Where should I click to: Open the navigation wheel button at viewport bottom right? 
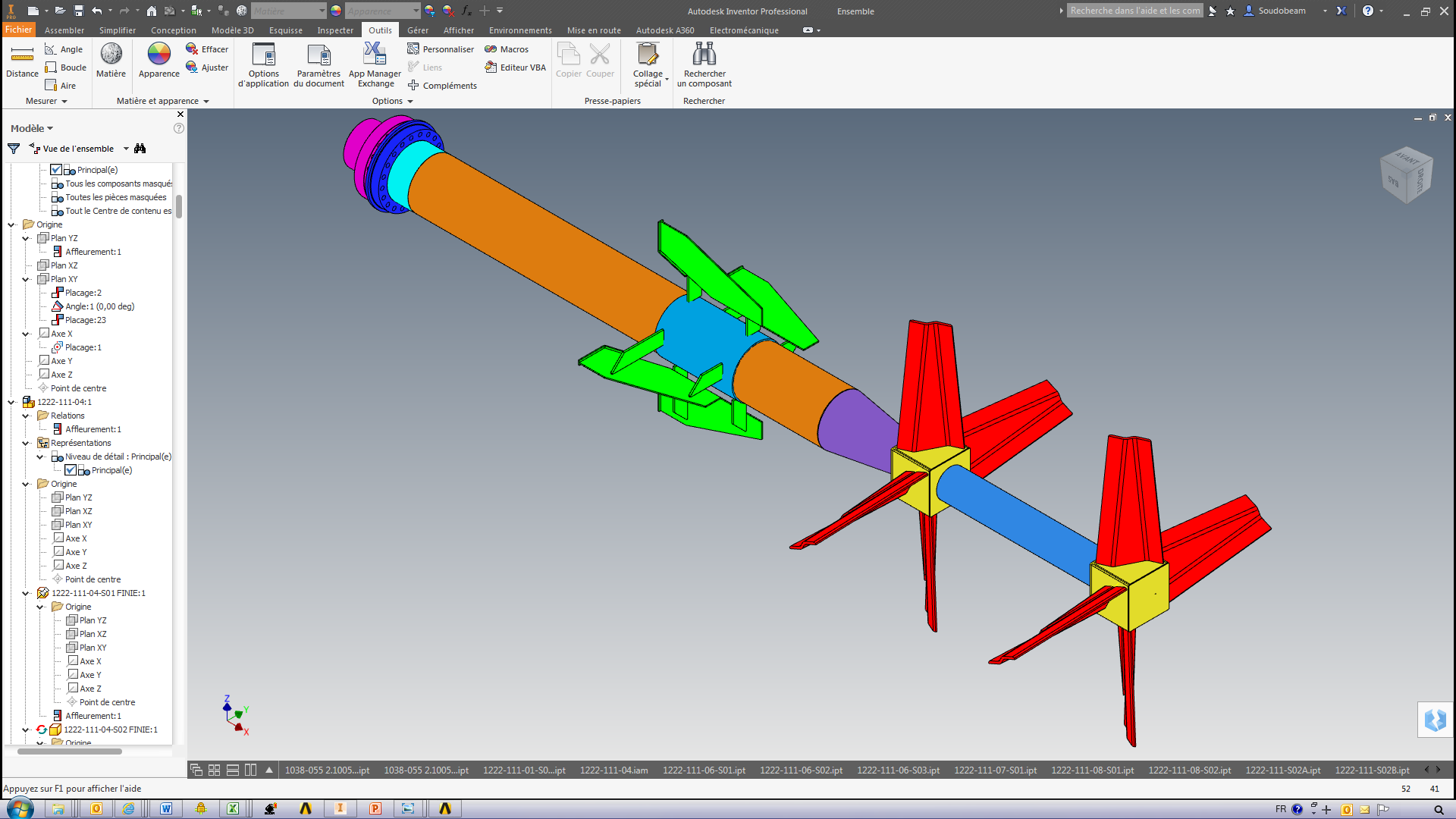tap(1435, 719)
